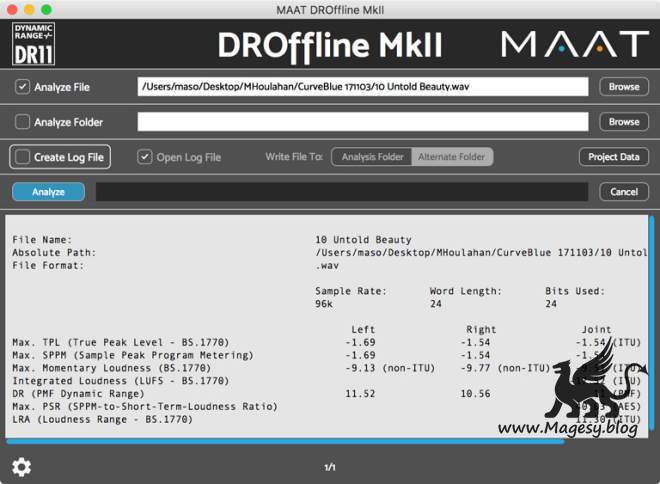The width and height of the screenshot is (660, 484).
Task: Click the left momentary loudness value -9.13
Action: (x=360, y=368)
